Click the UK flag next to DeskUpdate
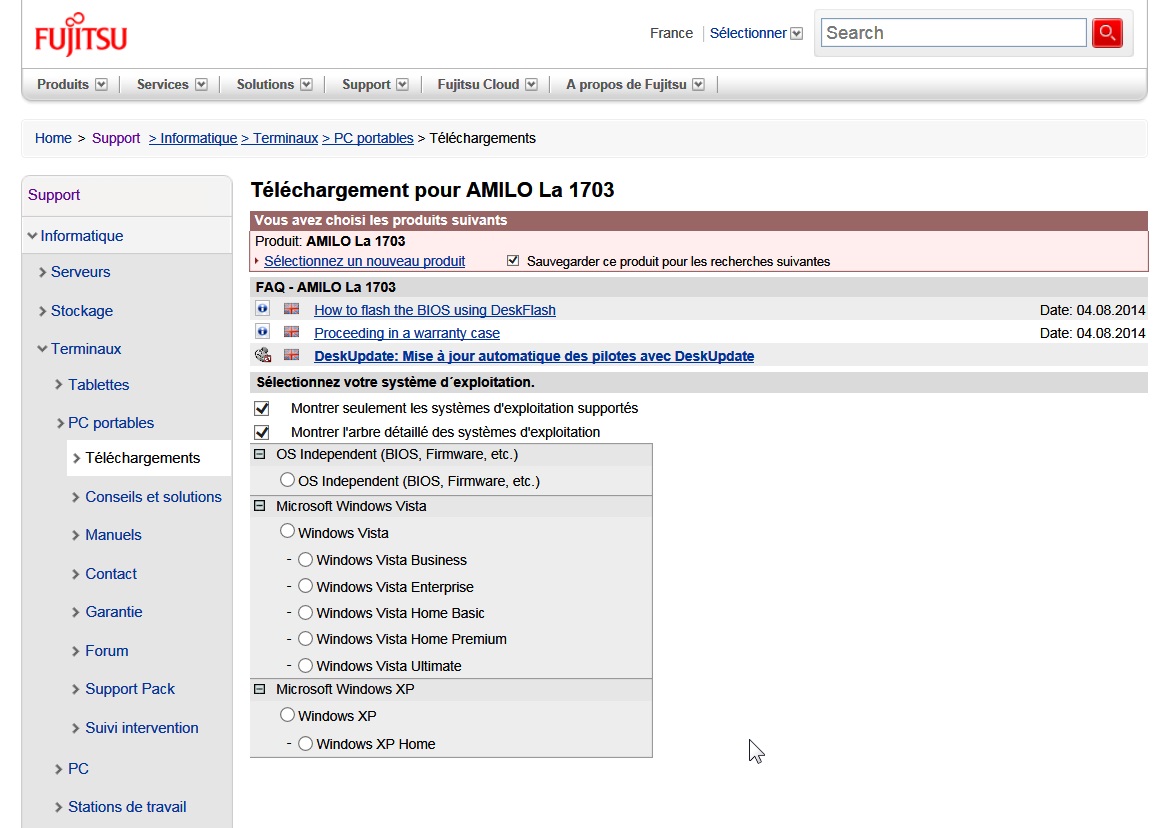1154x828 pixels. point(291,355)
